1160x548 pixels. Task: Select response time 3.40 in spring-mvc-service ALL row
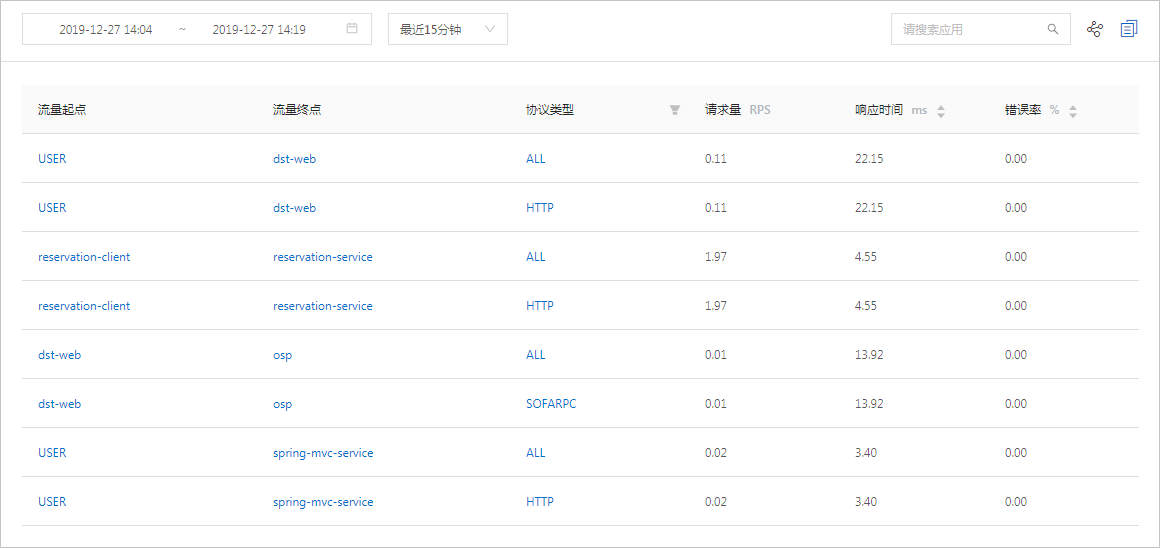tap(866, 453)
